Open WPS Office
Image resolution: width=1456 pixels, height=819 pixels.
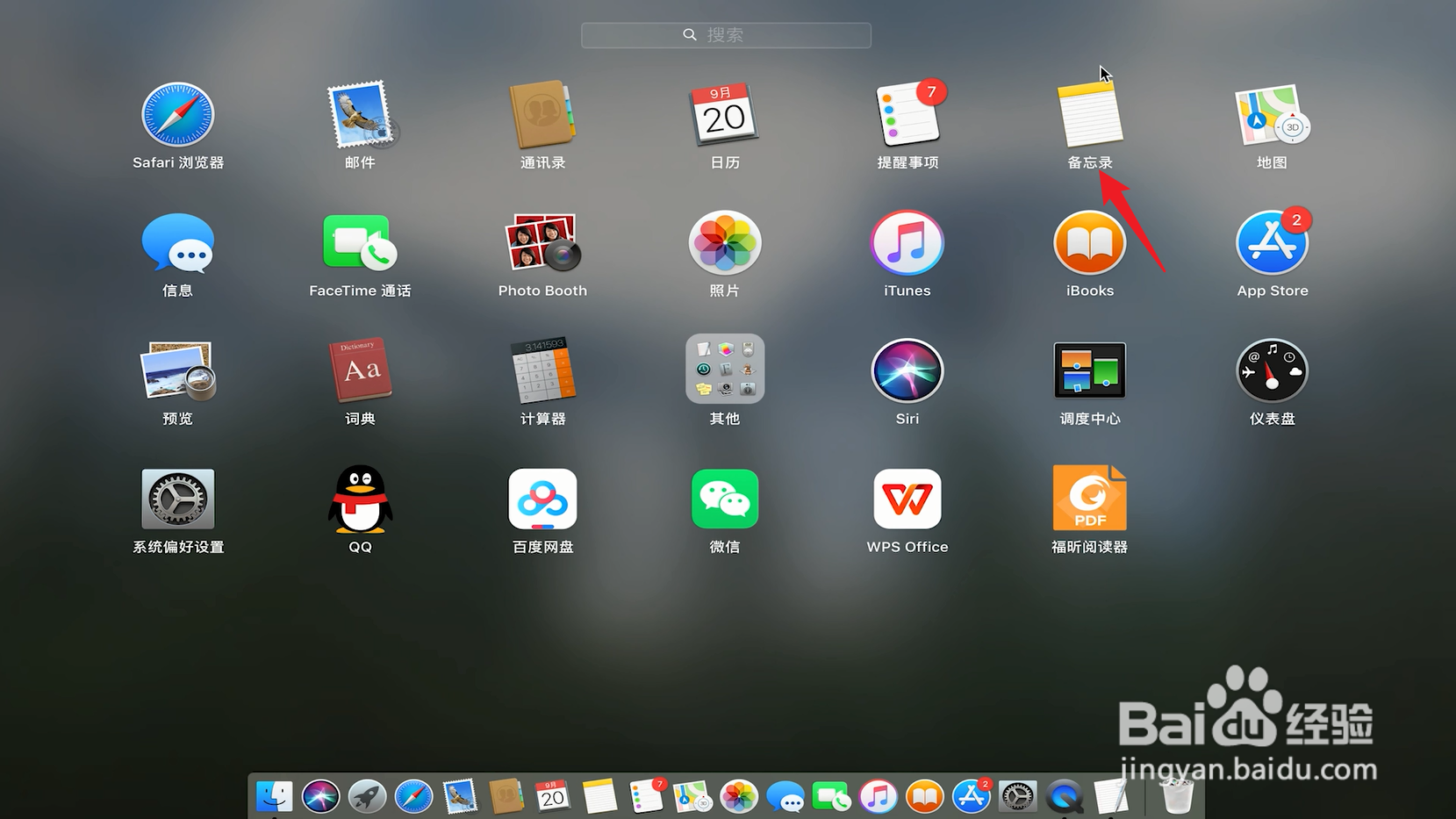click(907, 499)
